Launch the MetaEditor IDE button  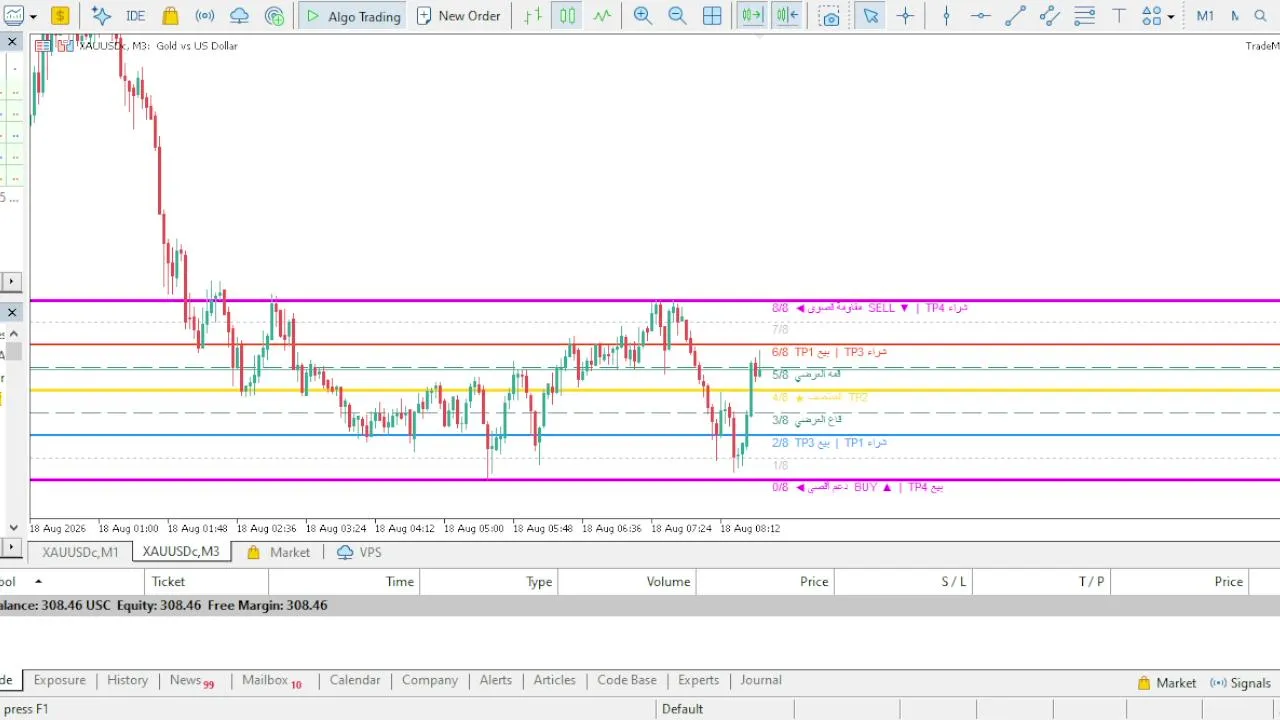pyautogui.click(x=135, y=16)
